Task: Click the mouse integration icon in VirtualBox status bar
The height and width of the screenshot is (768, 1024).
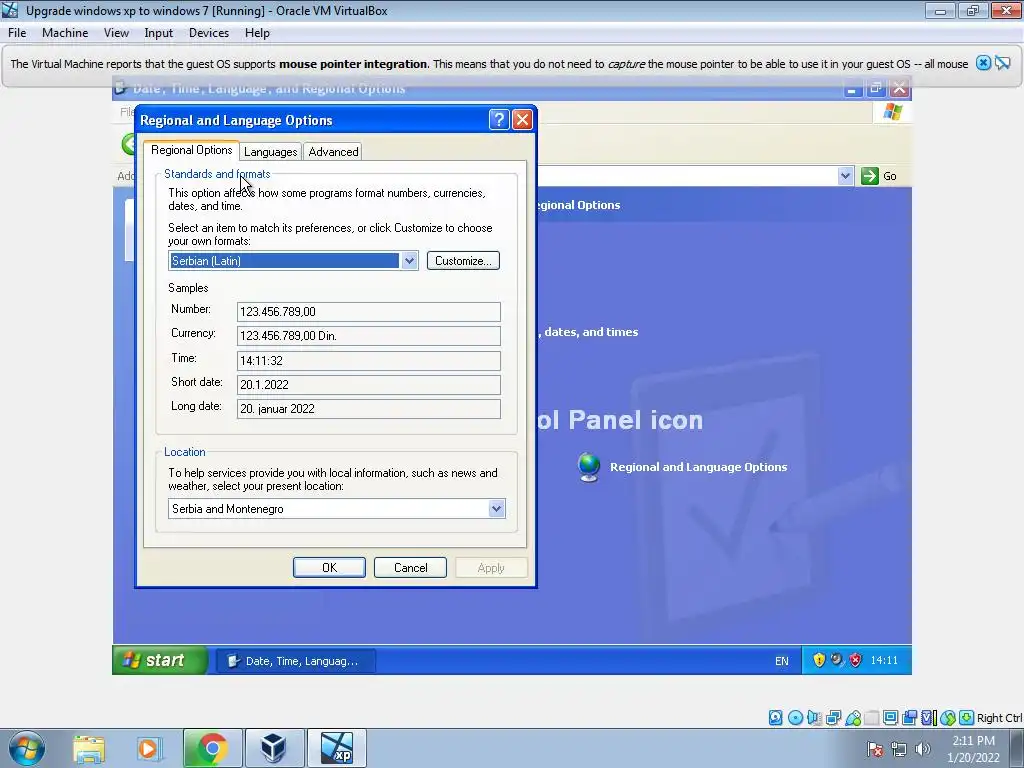Action: pyautogui.click(x=948, y=718)
